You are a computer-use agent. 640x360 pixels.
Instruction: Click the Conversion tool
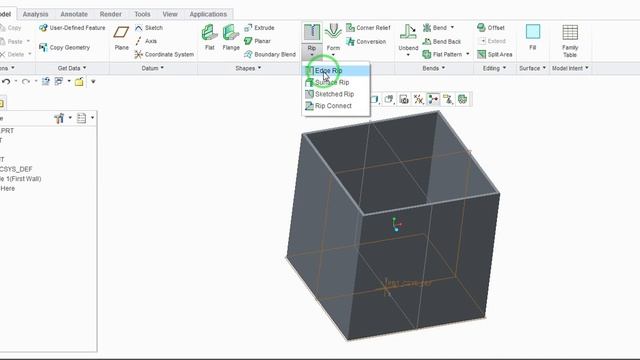coord(366,41)
